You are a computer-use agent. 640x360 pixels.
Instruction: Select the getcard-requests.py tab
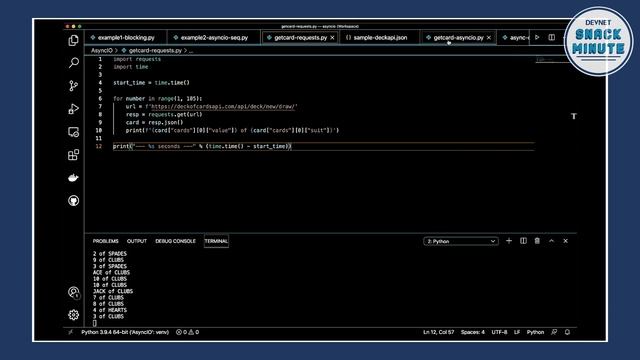click(300, 38)
